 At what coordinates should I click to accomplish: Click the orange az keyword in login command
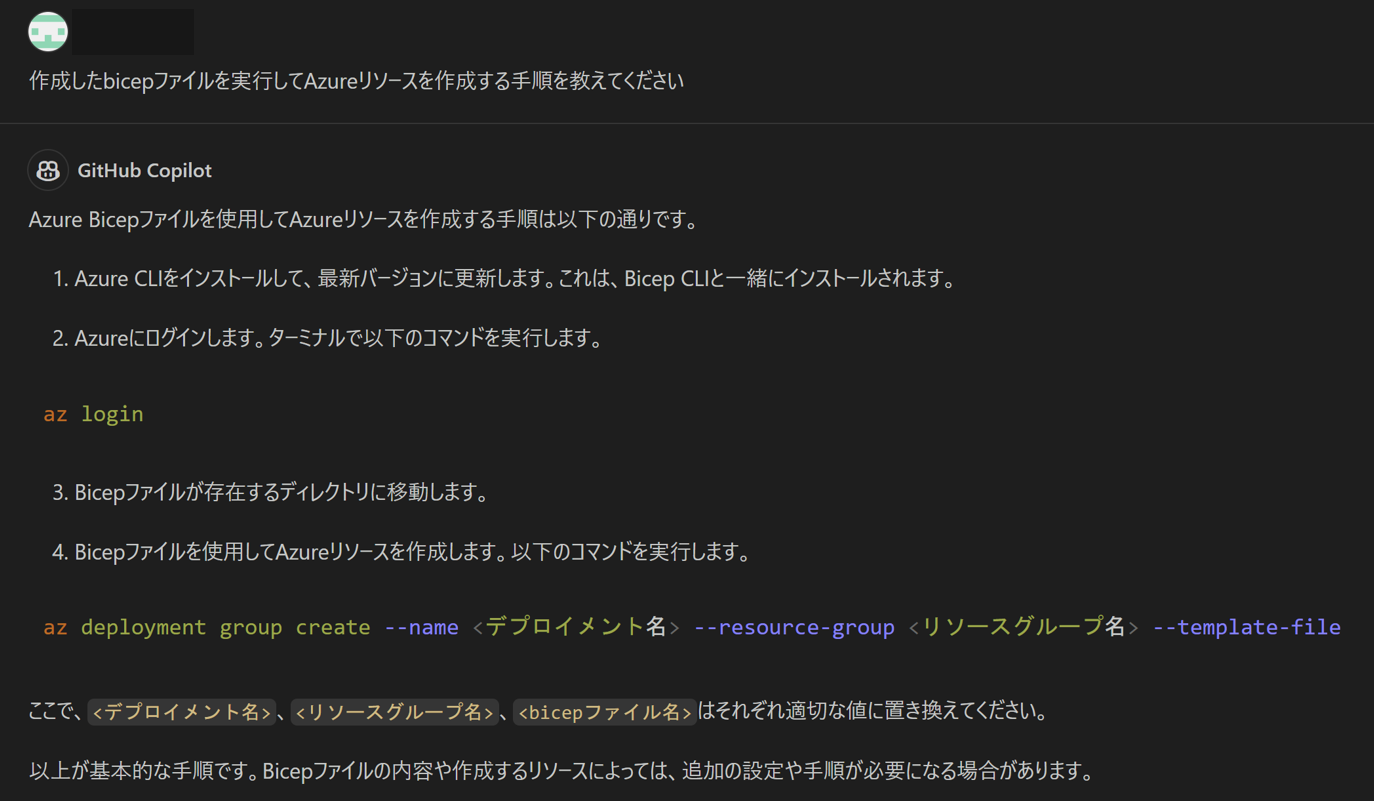click(55, 413)
